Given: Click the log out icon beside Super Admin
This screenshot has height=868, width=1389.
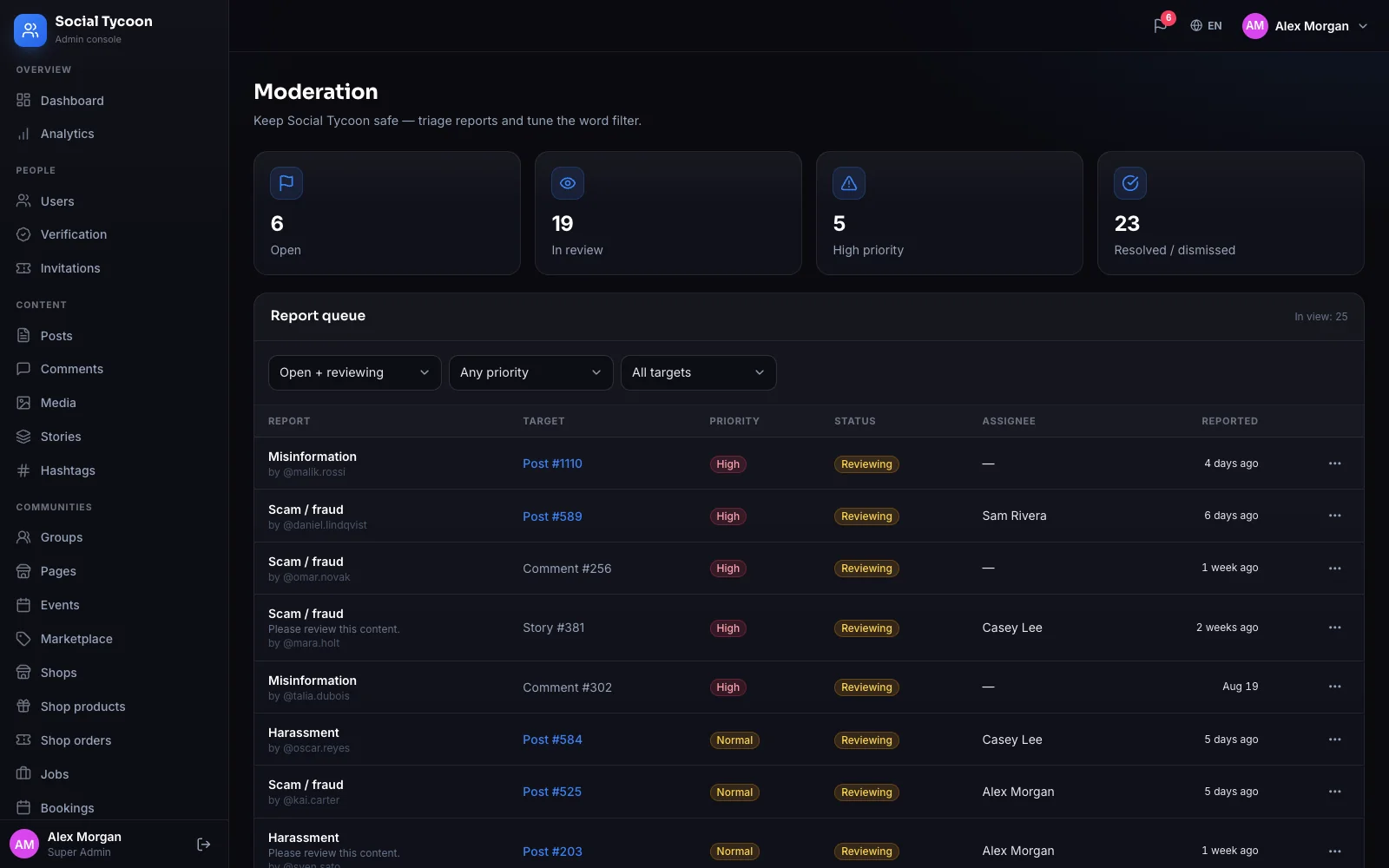Looking at the screenshot, I should pos(204,845).
